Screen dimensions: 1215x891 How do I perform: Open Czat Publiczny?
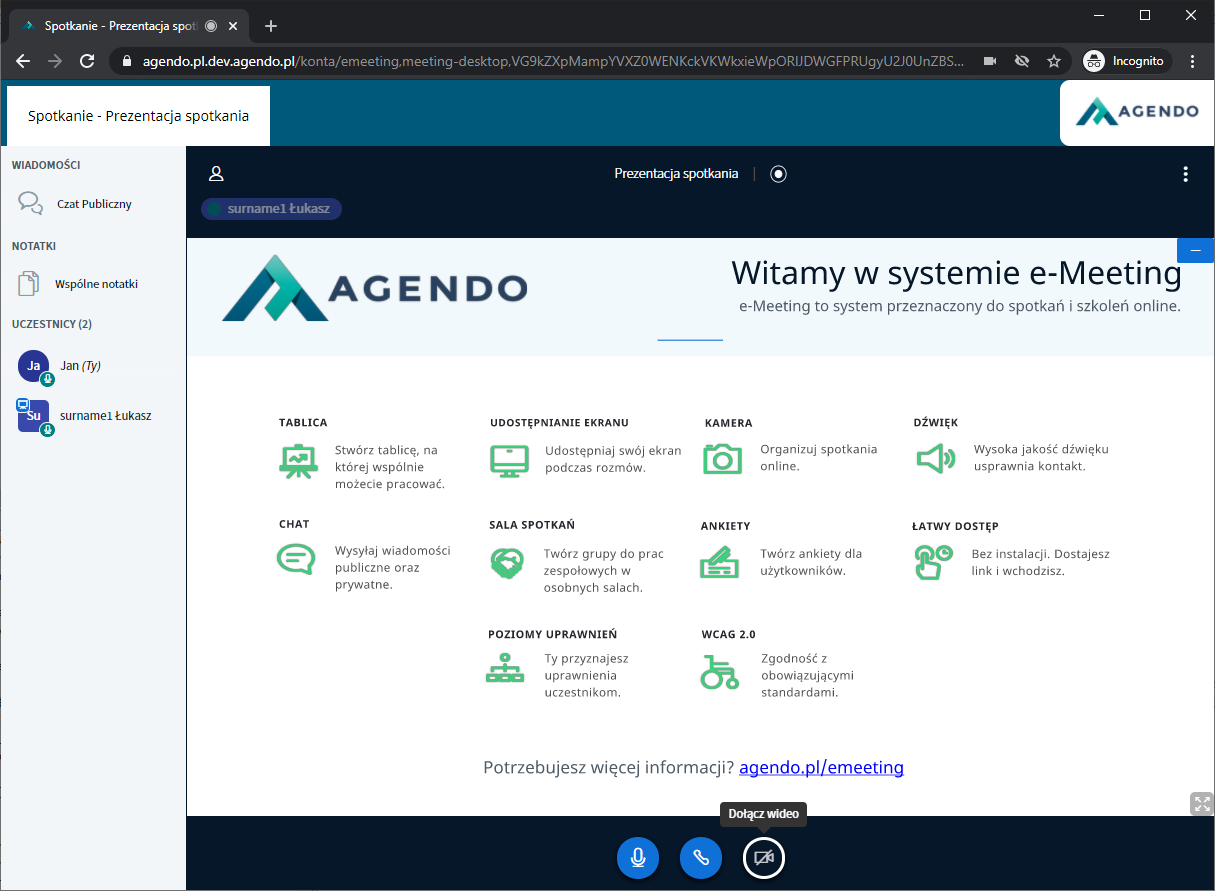(x=93, y=204)
